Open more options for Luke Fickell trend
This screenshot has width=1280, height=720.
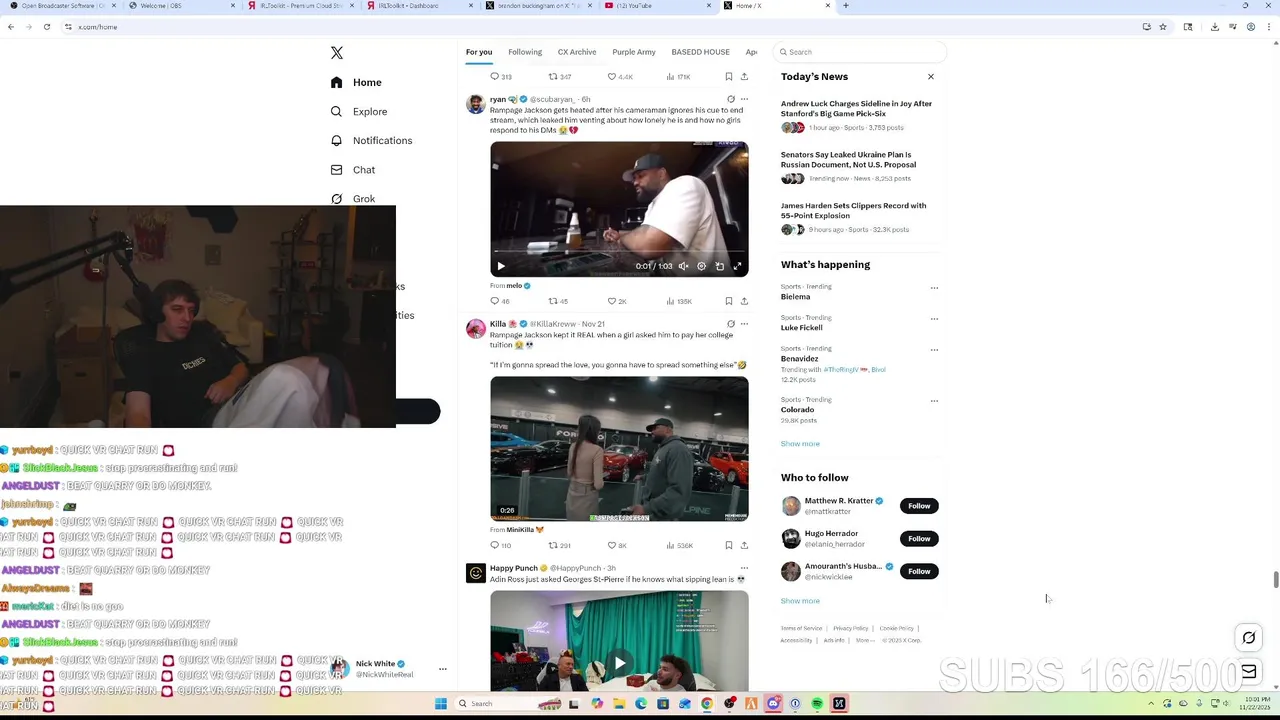(x=934, y=319)
